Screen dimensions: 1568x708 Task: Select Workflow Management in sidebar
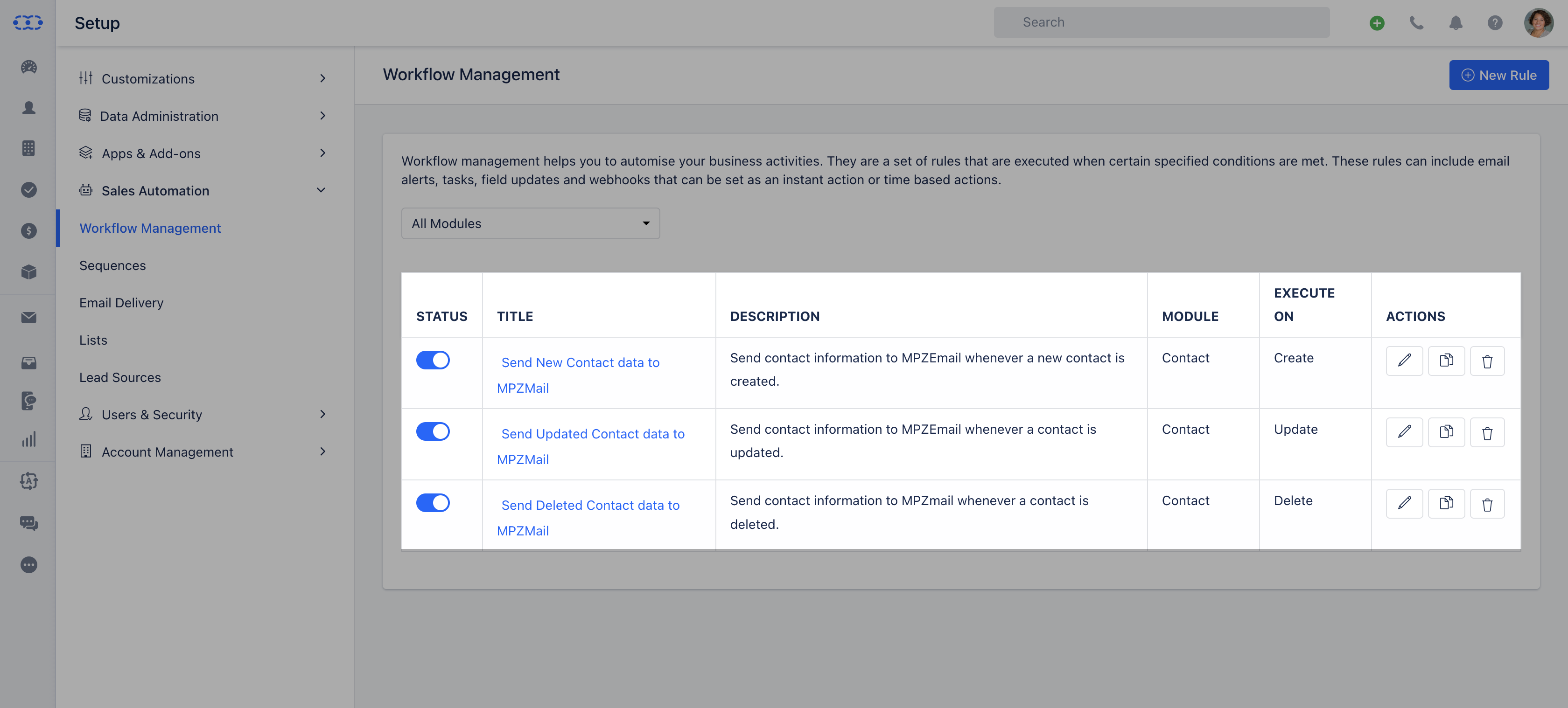(150, 228)
